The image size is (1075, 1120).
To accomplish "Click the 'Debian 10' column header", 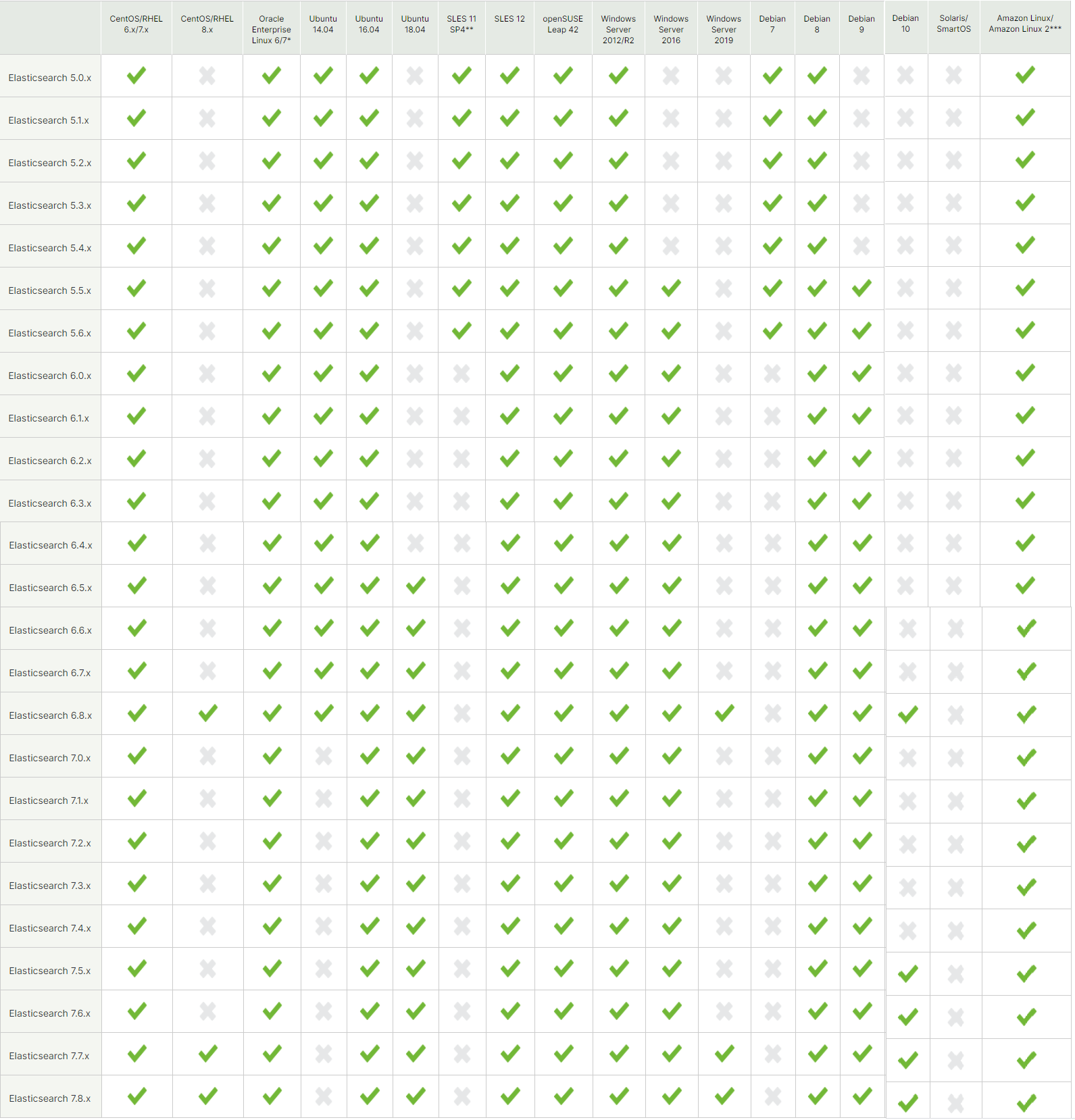I will pyautogui.click(x=905, y=24).
